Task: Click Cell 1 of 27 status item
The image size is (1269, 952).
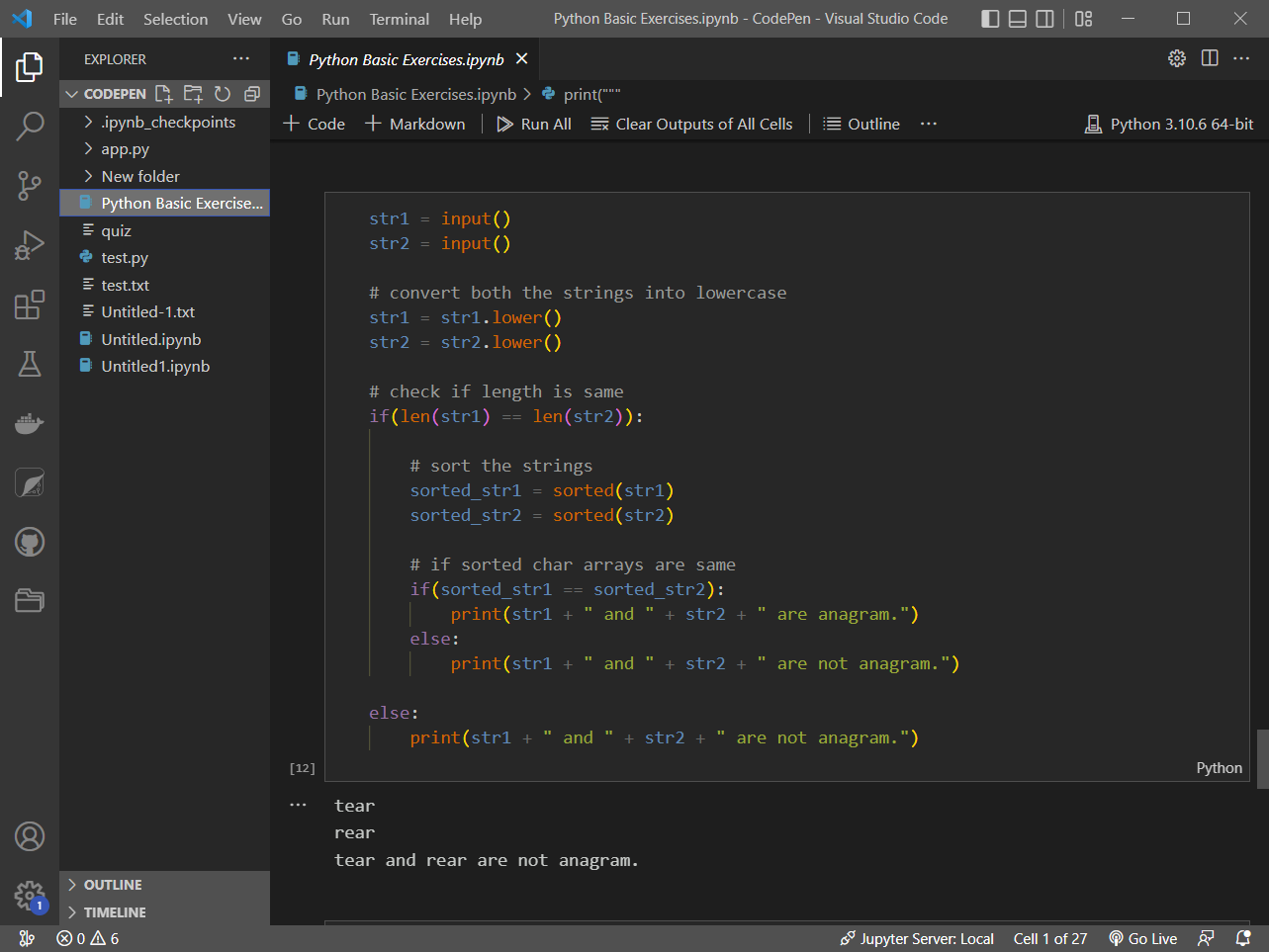Action: 1049,937
